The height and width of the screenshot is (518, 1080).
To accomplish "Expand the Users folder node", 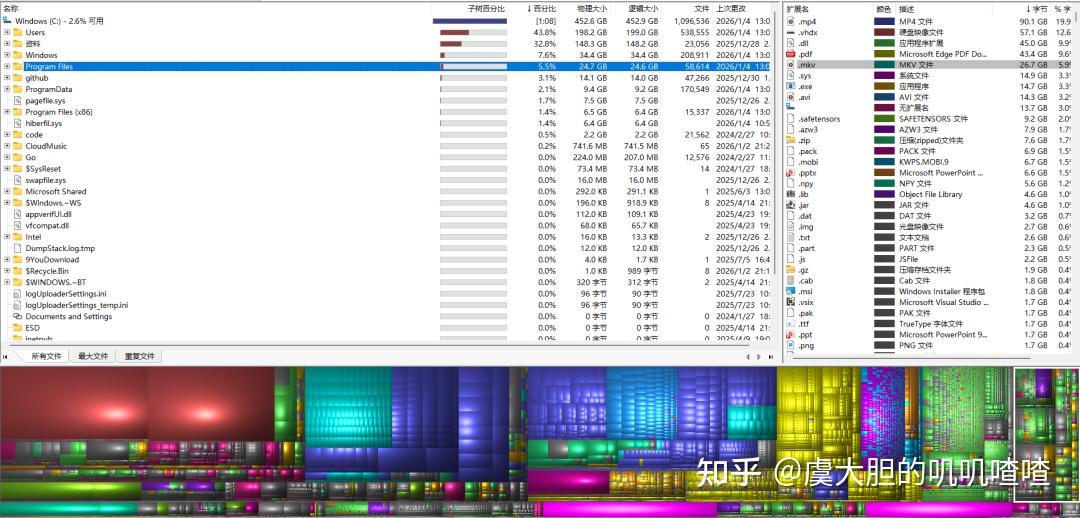I will (7, 32).
